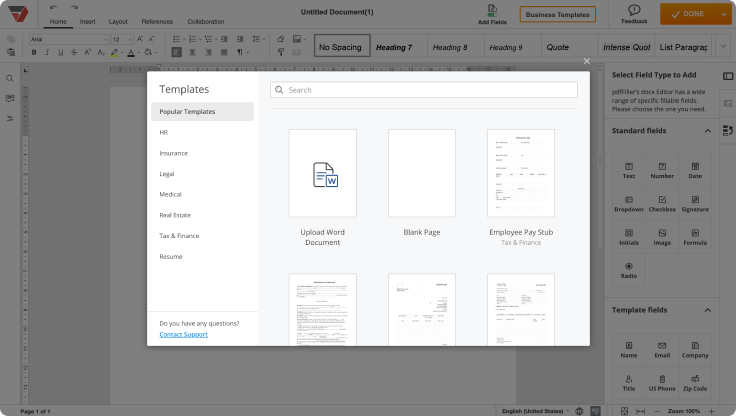Toggle the Bold formatting button
Viewport: 736px width, 416px height.
coord(33,52)
